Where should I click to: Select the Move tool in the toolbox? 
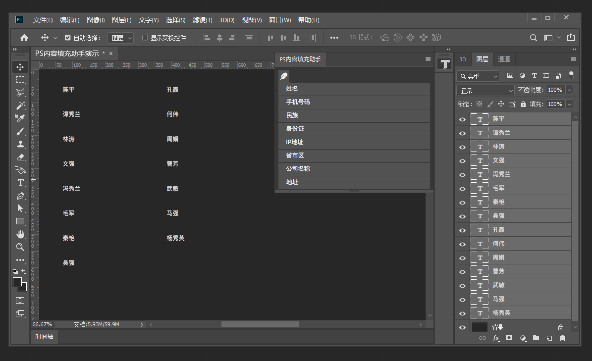[x=20, y=67]
